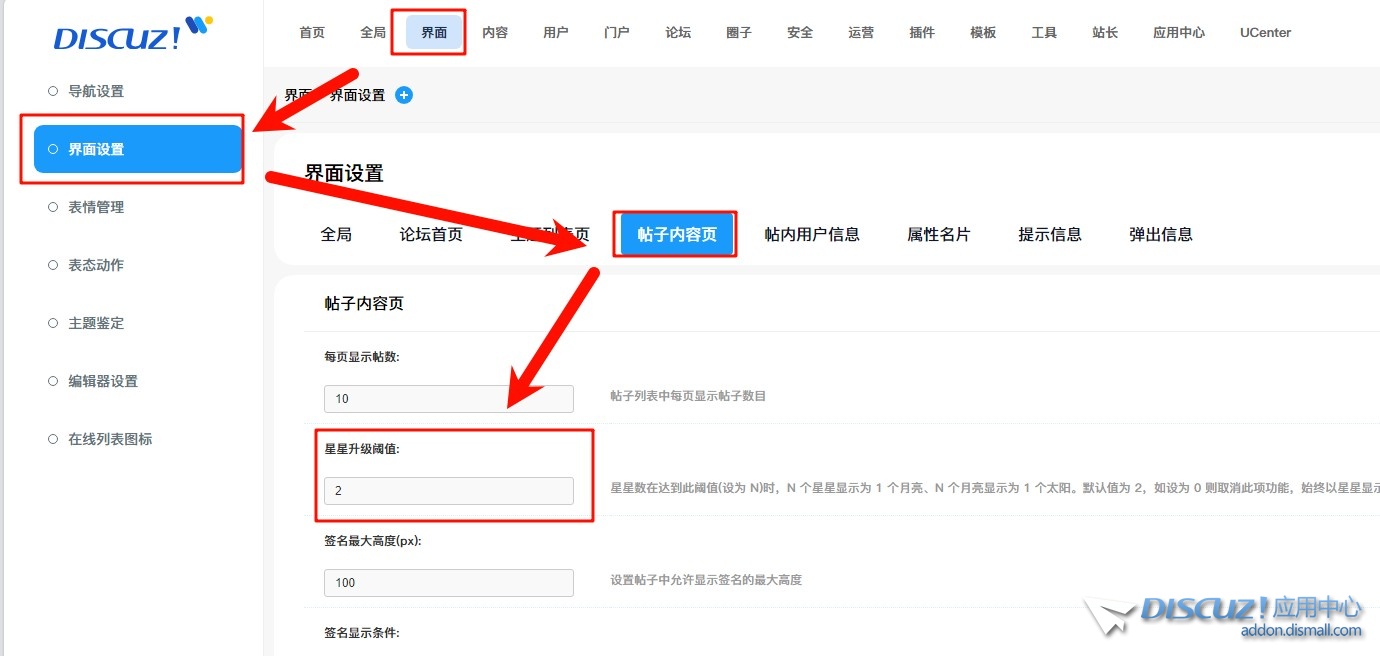Click the 每页显示帖数 input field

pyautogui.click(x=449, y=398)
